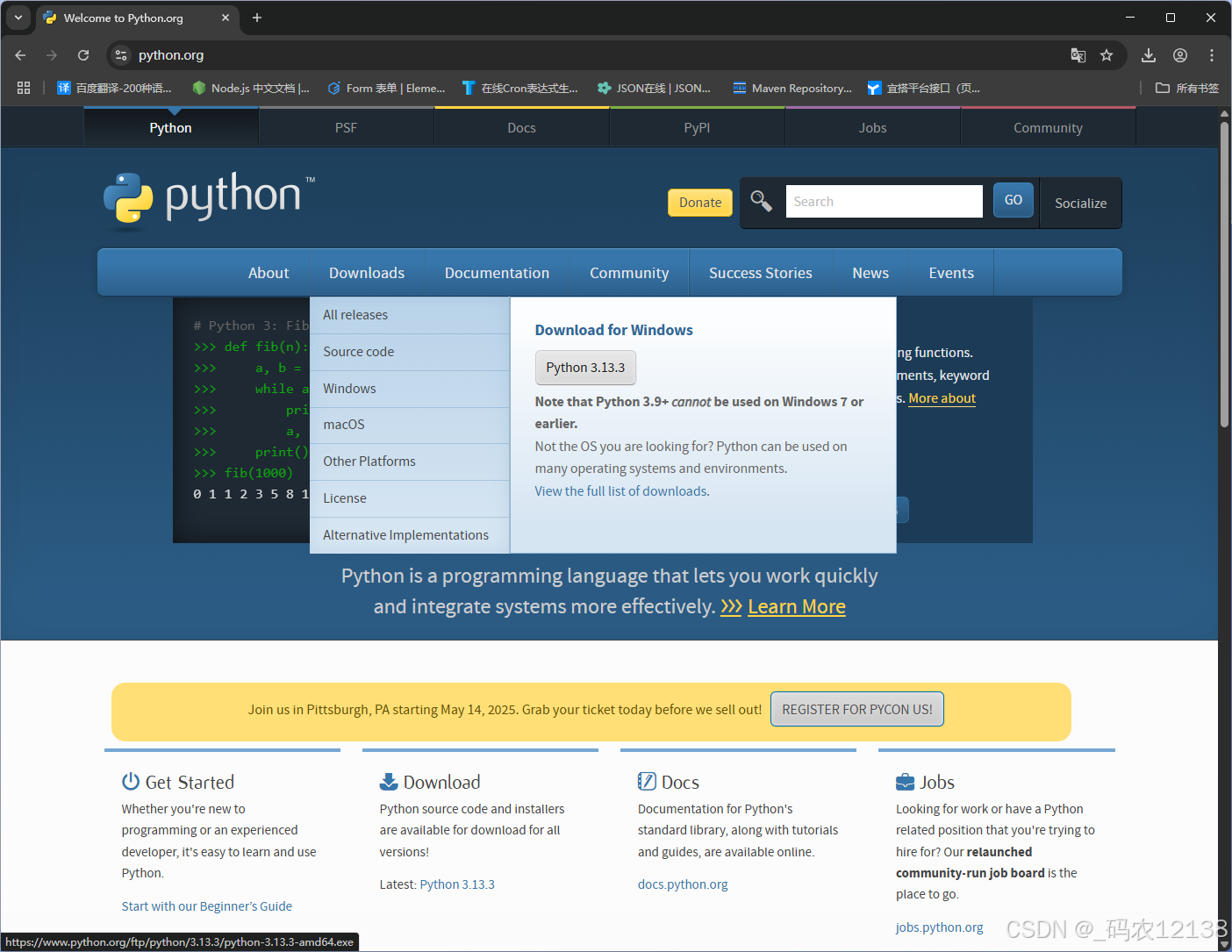The image size is (1232, 952).
Task: Click the browser back arrow
Action: 20,55
